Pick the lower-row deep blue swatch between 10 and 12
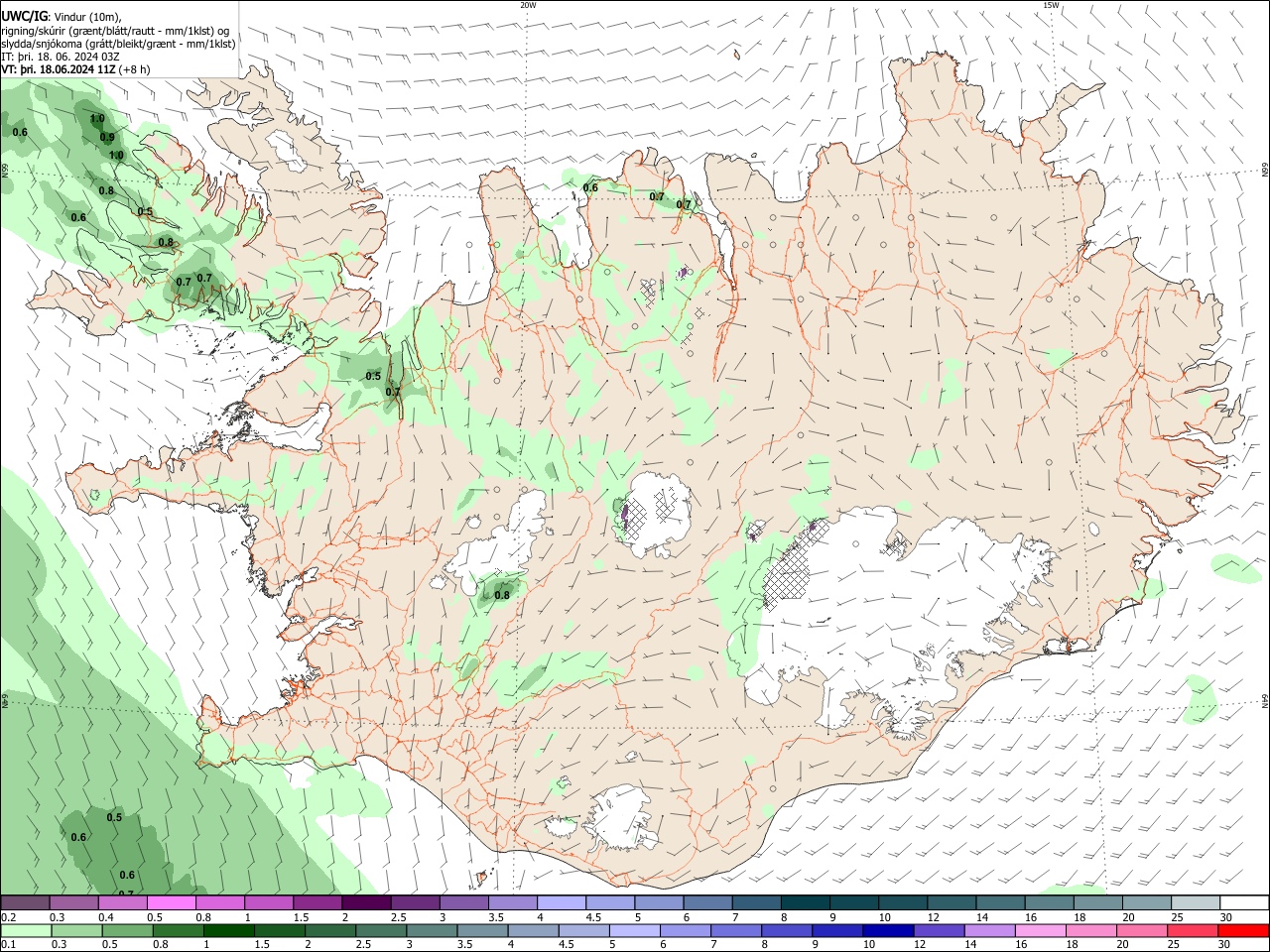The width and height of the screenshot is (1270, 952). click(887, 930)
